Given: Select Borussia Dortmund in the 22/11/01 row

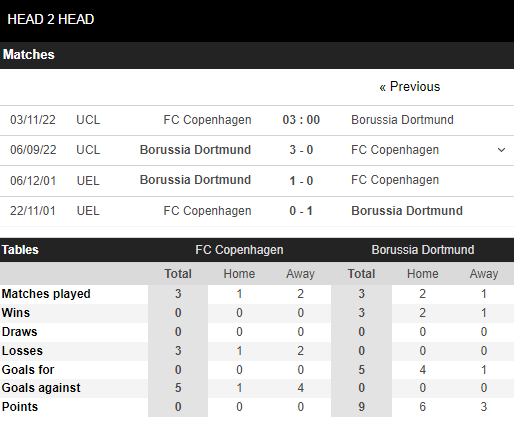Looking at the screenshot, I should 407,211.
